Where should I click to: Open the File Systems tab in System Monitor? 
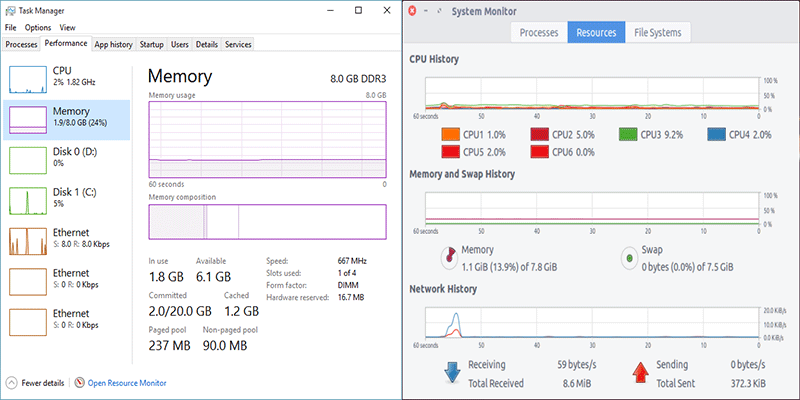[x=658, y=33]
